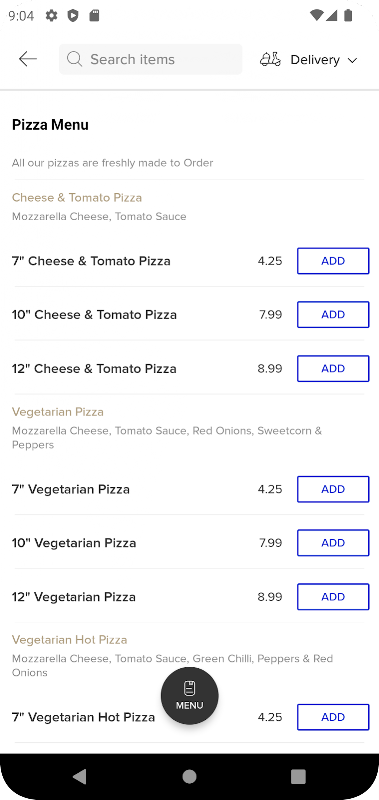Add 12" Vegetarian Pizza to order
This screenshot has width=379, height=800.
coord(333,597)
